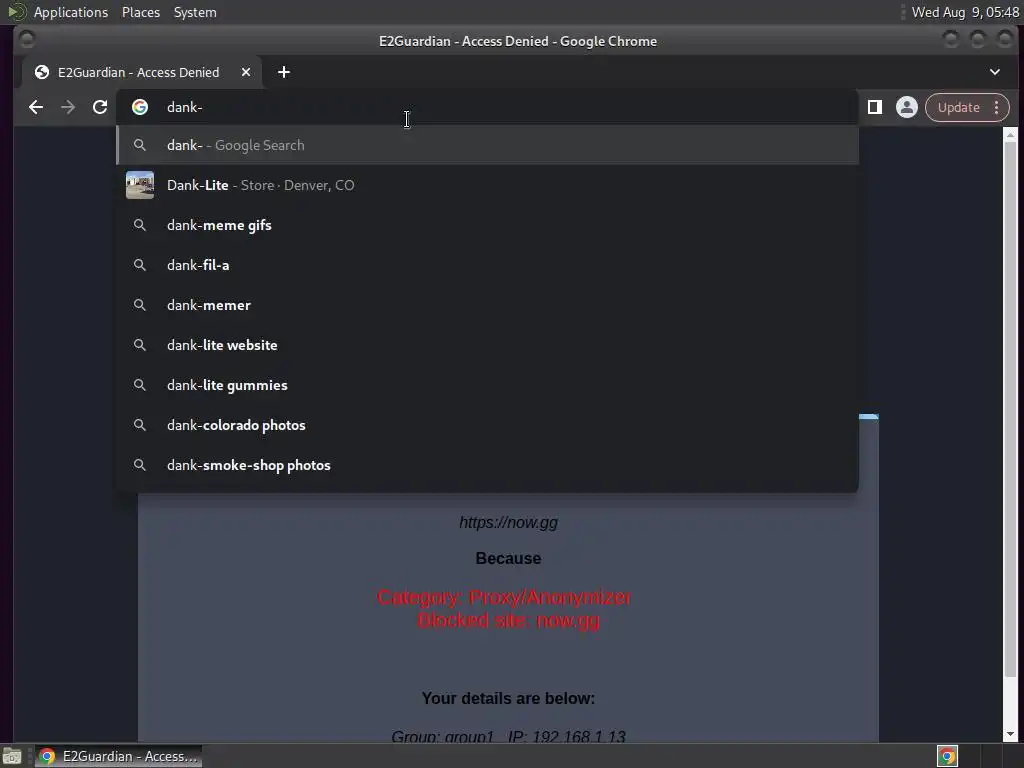Image resolution: width=1024 pixels, height=768 pixels.
Task: Click the scrollbar down arrow
Action: (1010, 734)
